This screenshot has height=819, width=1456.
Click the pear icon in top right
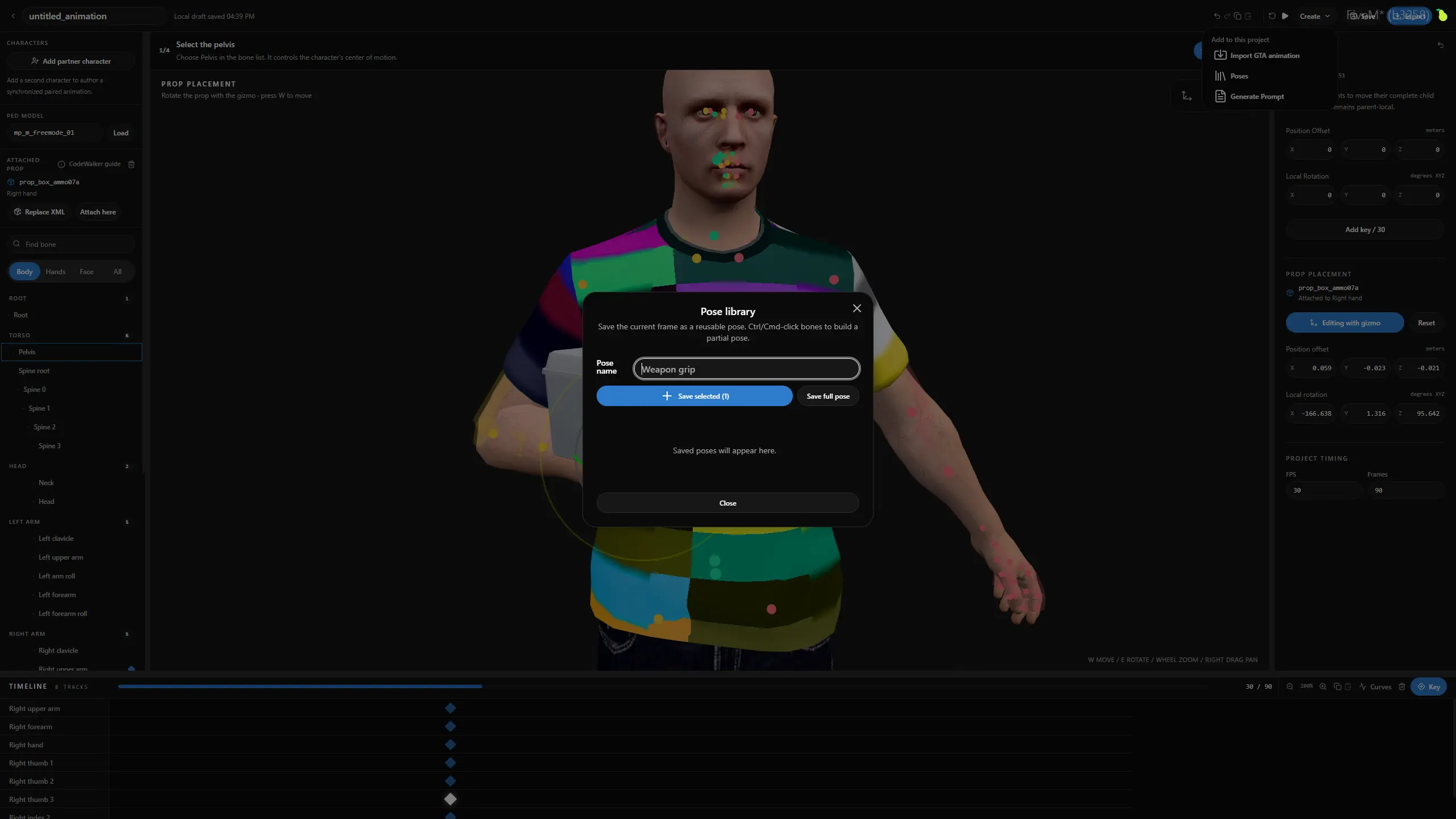coord(1442,15)
